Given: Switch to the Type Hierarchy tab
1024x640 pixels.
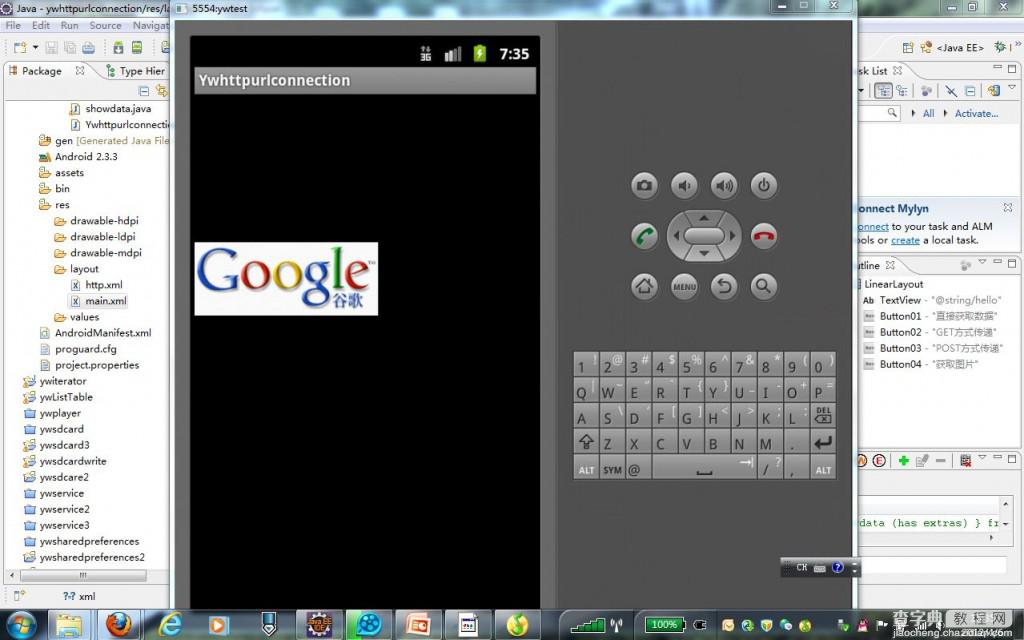Looking at the screenshot, I should [x=136, y=71].
